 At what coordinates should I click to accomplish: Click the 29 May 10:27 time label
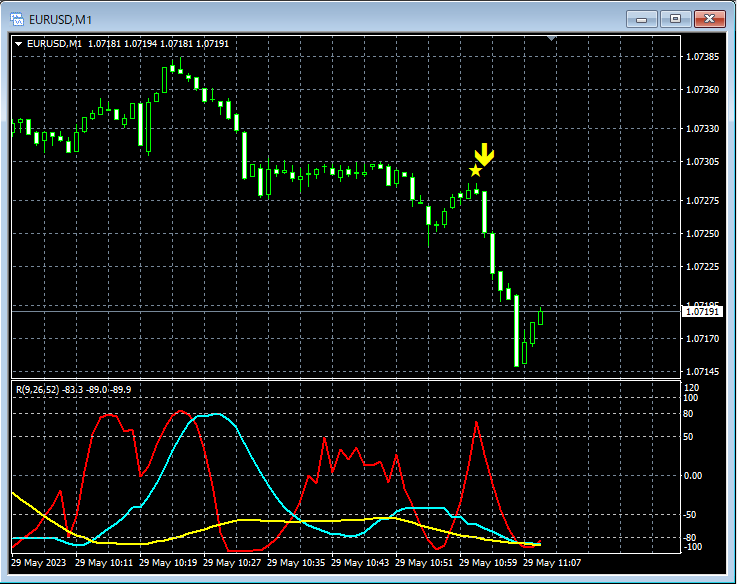pos(233,563)
